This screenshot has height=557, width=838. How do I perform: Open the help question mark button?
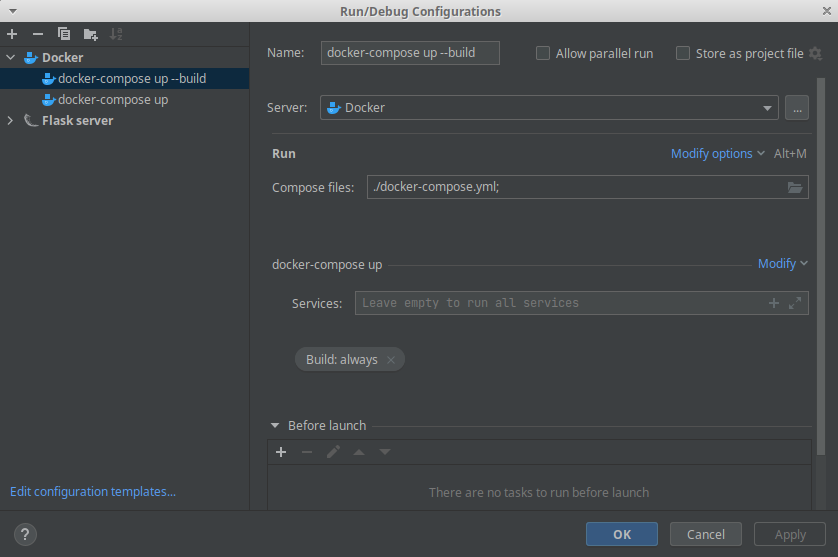point(25,535)
